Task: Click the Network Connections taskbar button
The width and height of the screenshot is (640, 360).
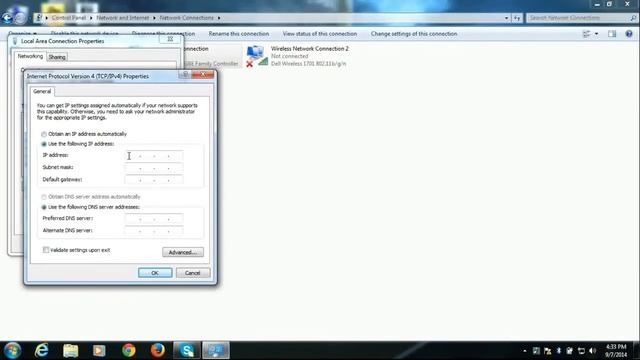Action: 216,351
